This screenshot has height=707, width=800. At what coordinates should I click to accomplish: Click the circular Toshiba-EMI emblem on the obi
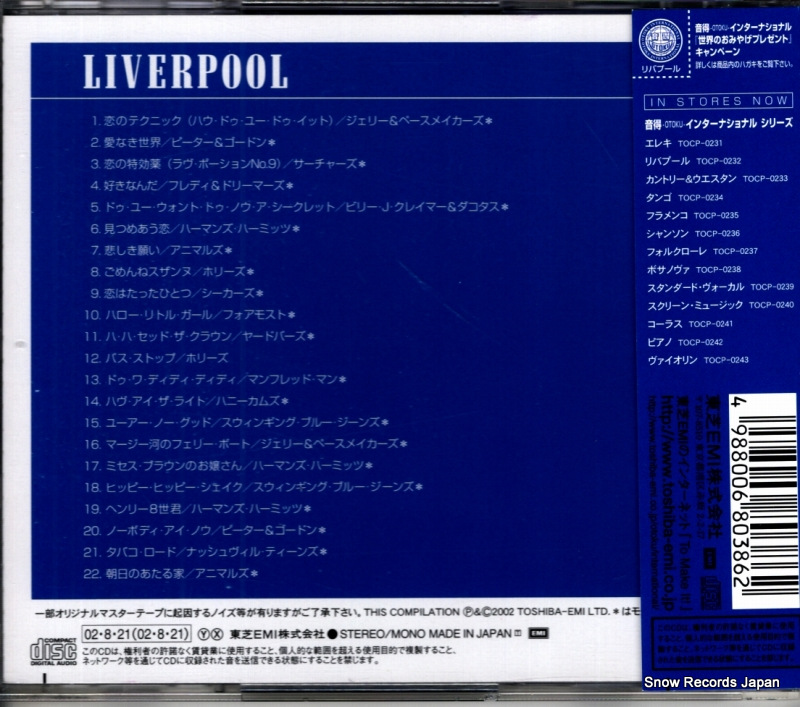pos(660,42)
